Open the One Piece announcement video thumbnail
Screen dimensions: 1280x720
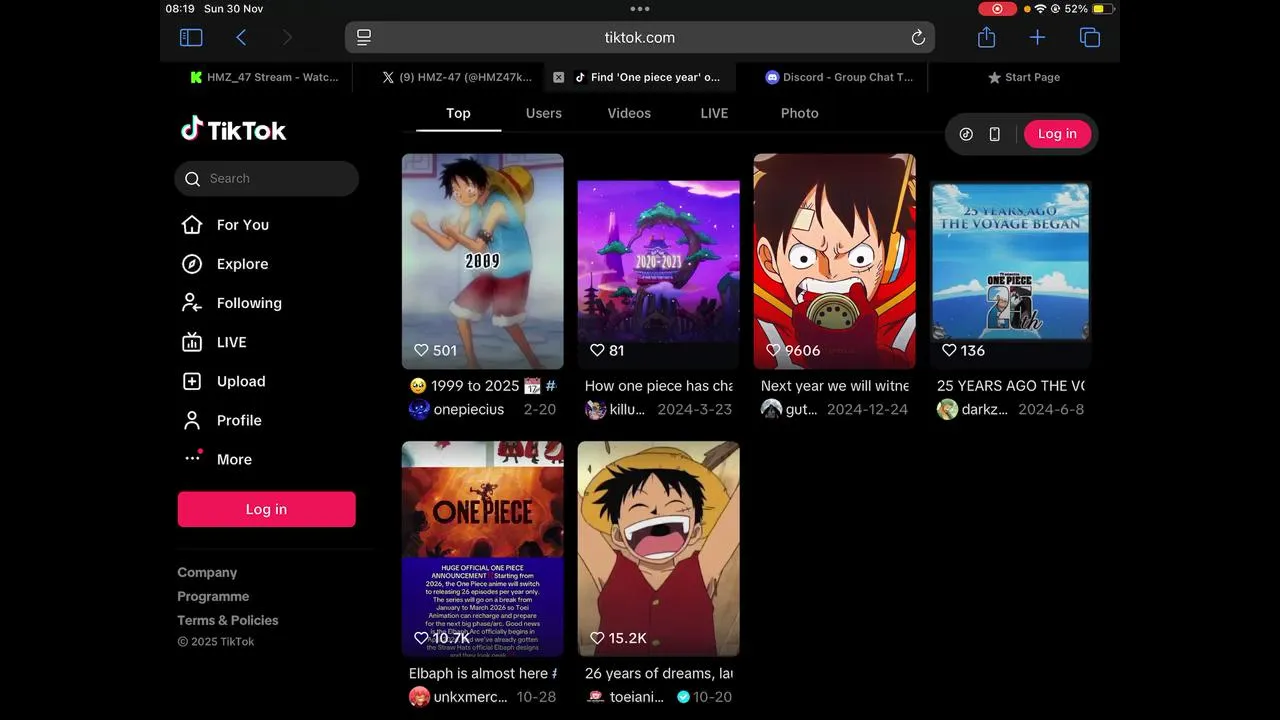(x=483, y=549)
